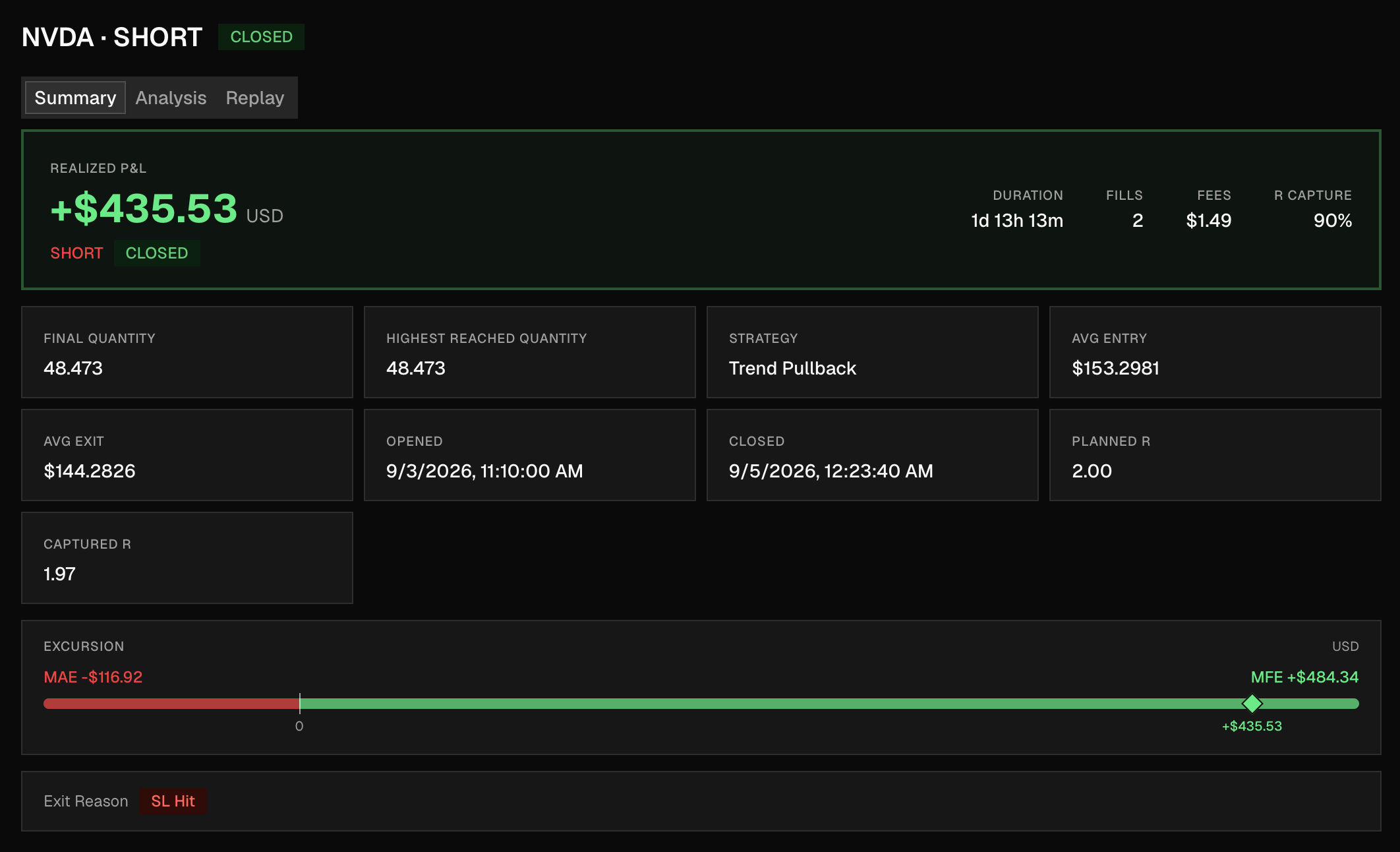Click the CLOSED tag under realized P&L
The width and height of the screenshot is (1400, 852).
tap(157, 253)
